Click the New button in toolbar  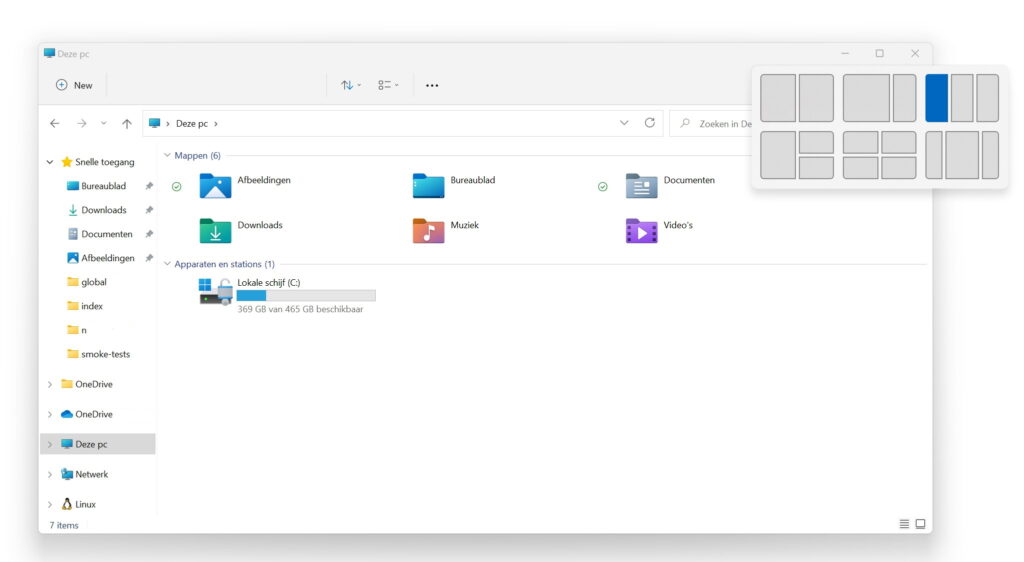pos(74,85)
